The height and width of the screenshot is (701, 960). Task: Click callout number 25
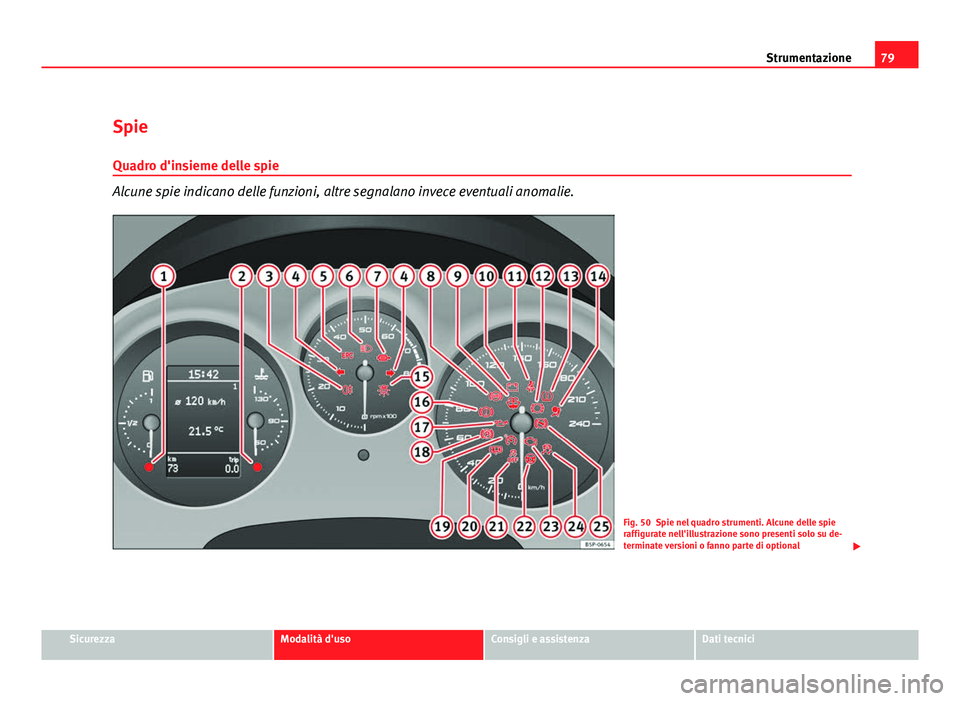pyautogui.click(x=601, y=527)
